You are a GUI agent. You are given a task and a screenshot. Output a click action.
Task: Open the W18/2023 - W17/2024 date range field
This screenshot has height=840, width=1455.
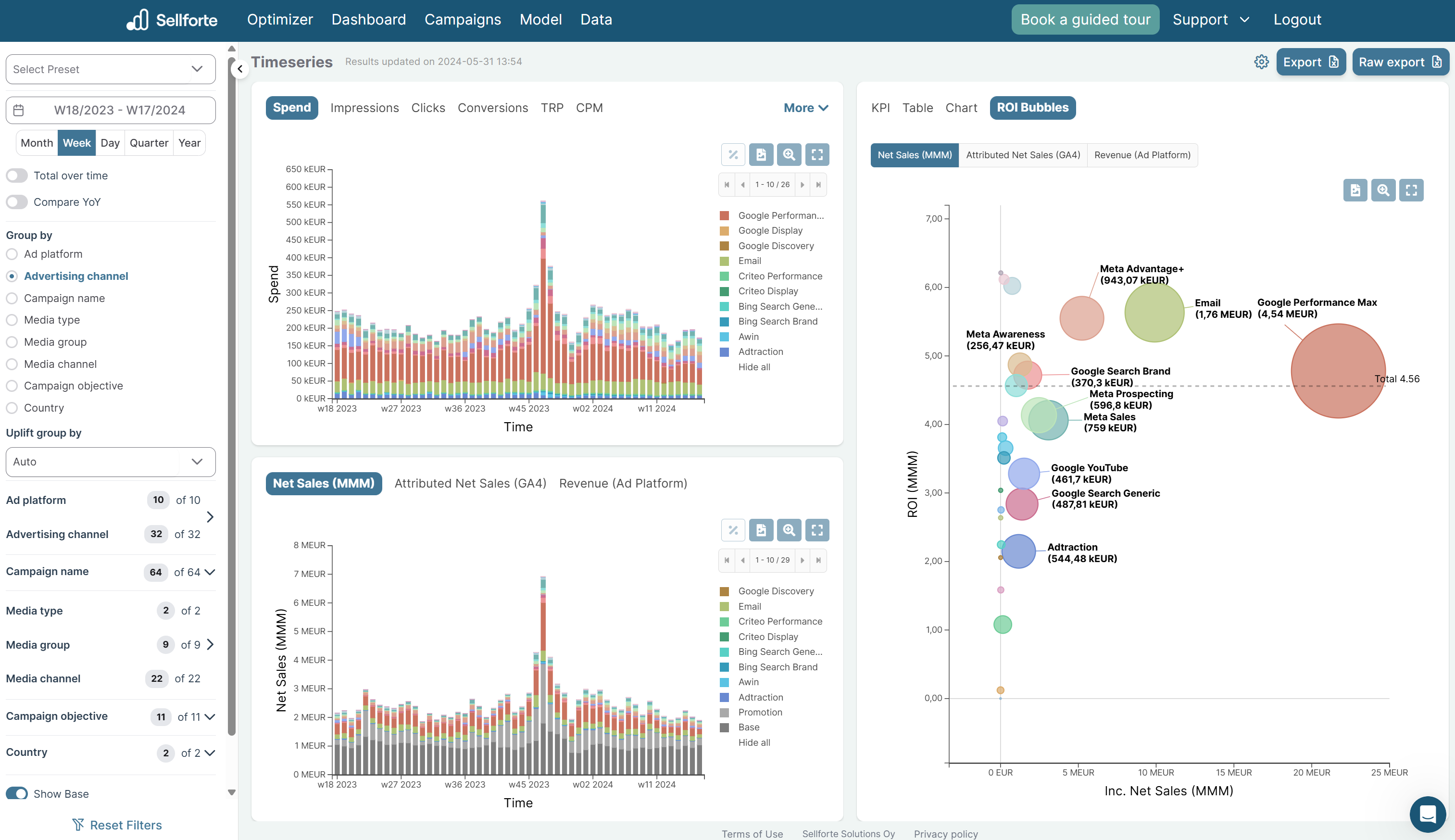click(x=111, y=110)
